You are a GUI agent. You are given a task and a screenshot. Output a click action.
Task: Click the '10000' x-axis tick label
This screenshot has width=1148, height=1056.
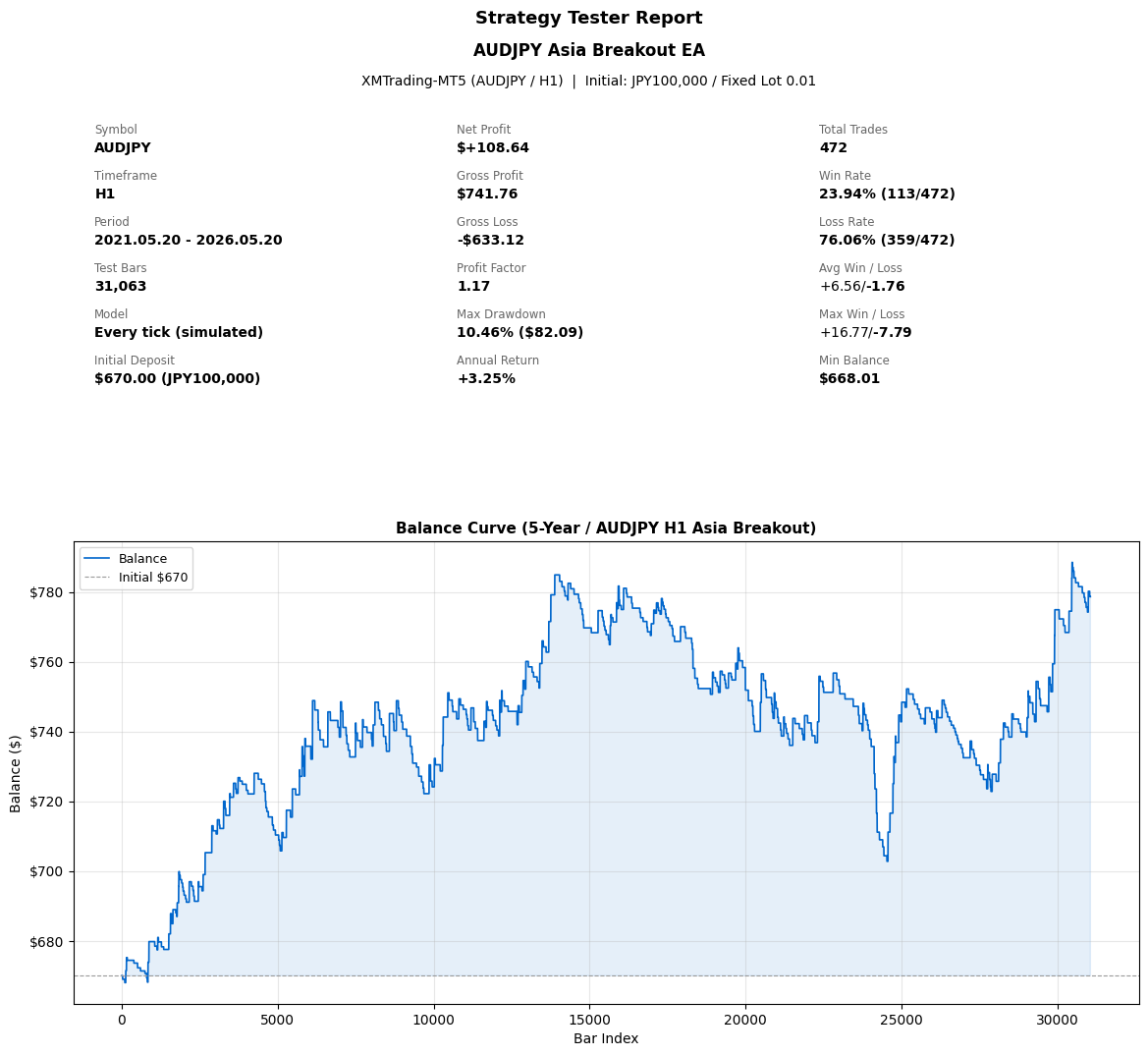tap(433, 1020)
